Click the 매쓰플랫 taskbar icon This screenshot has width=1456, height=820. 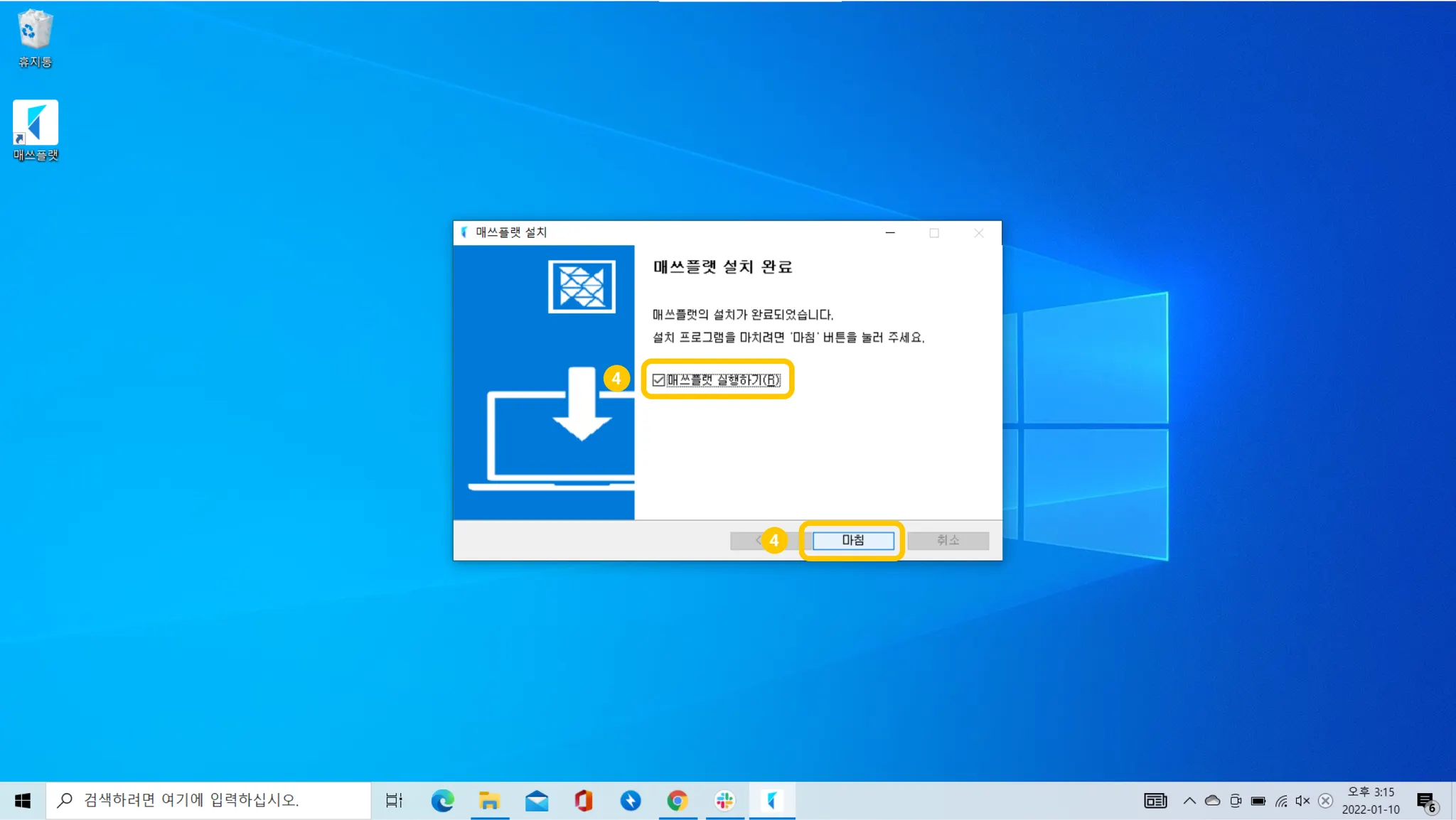[771, 801]
